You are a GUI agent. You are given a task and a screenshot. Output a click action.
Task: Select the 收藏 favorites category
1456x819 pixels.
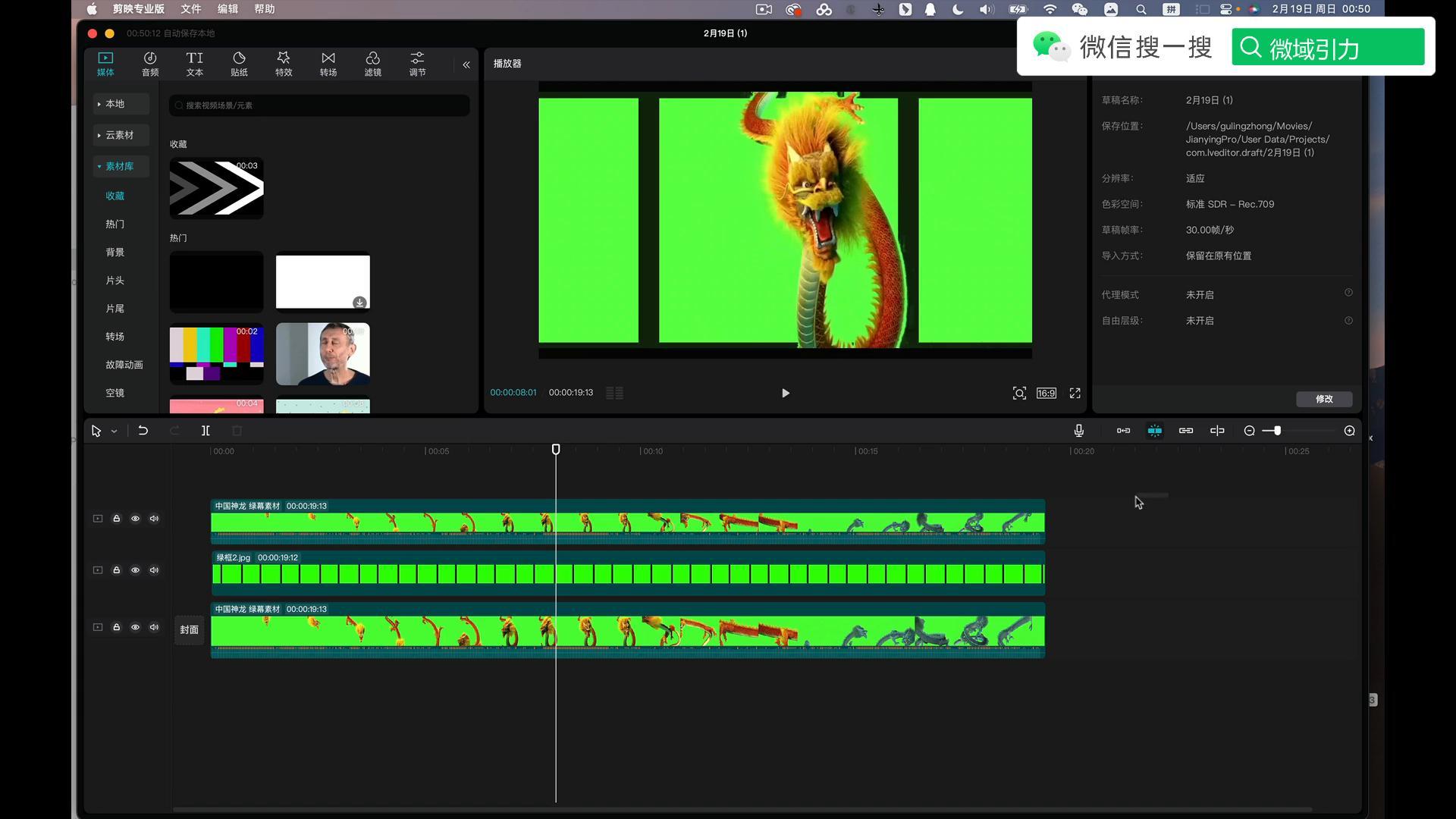(115, 196)
